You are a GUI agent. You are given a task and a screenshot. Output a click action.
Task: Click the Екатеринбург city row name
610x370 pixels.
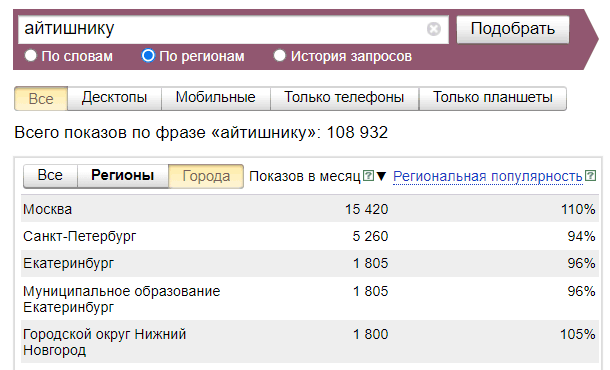coord(68,263)
